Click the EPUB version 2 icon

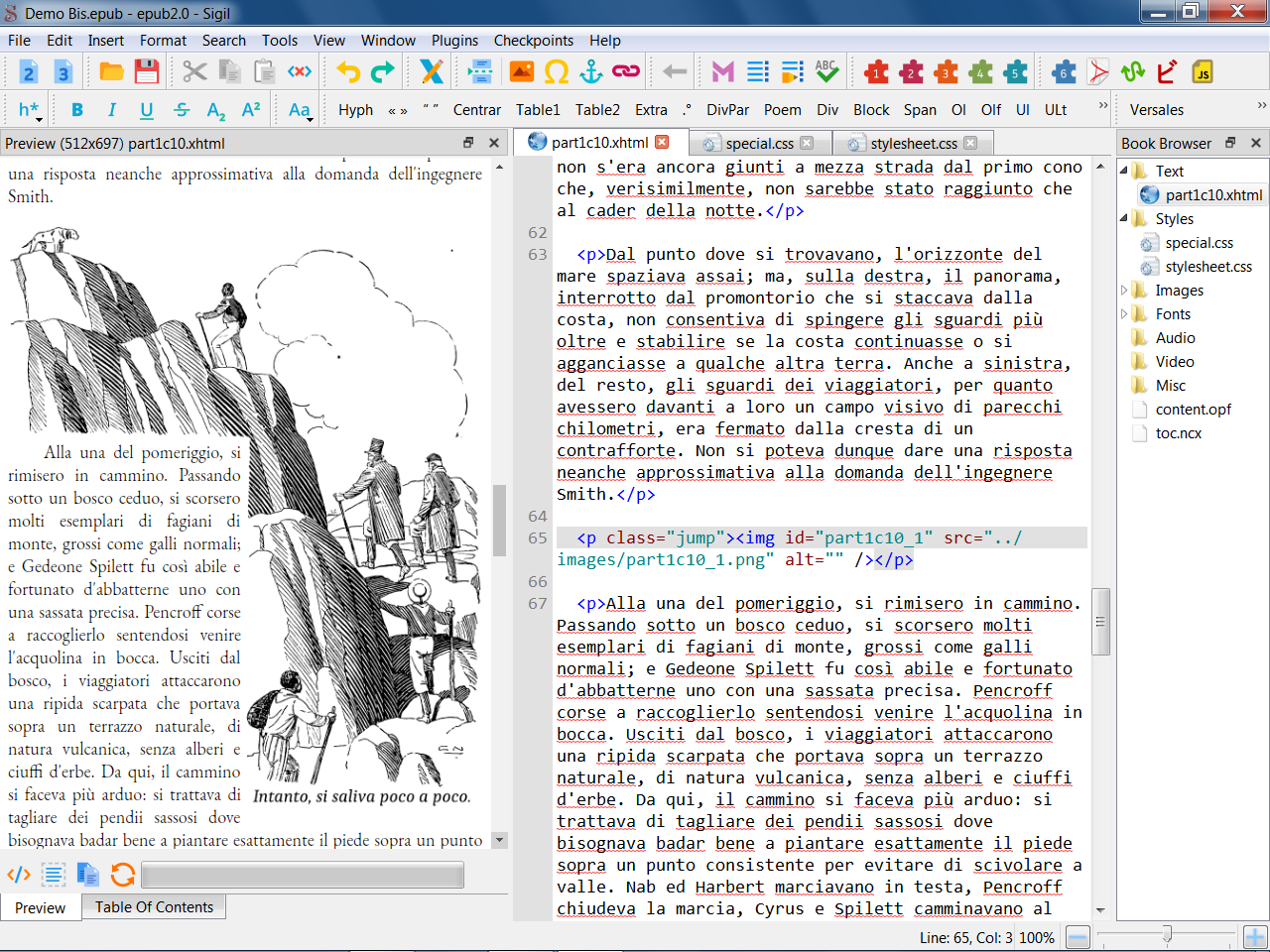tap(28, 71)
